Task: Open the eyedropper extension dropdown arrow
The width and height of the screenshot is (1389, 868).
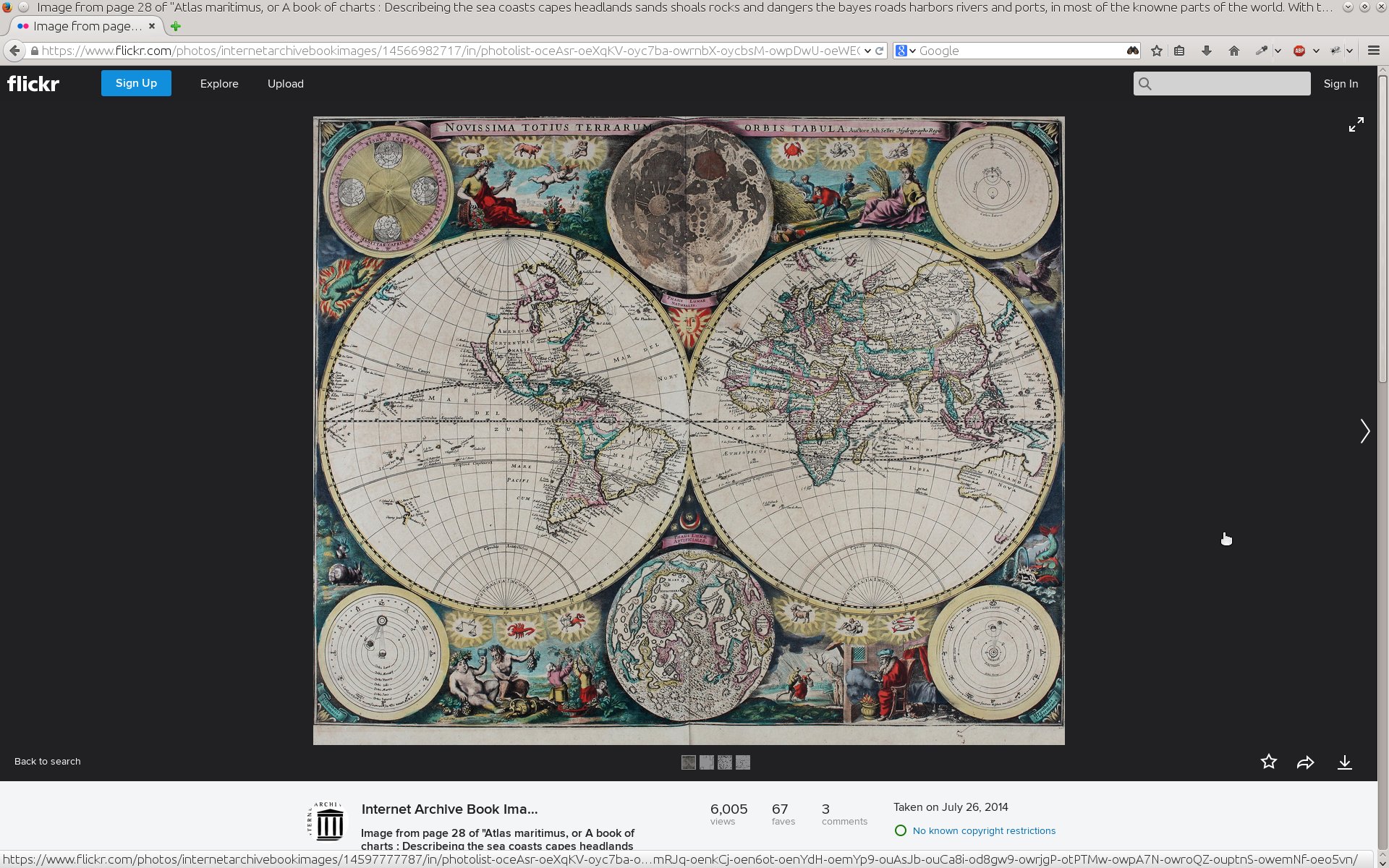Action: click(1278, 51)
